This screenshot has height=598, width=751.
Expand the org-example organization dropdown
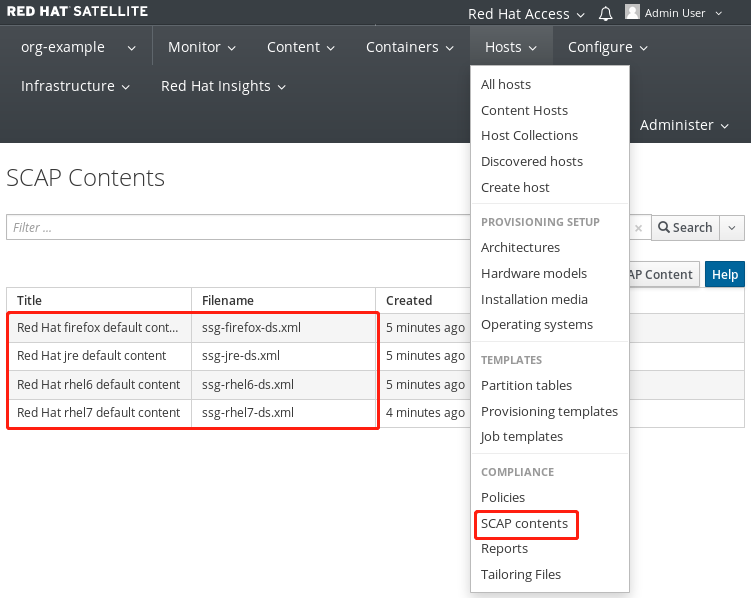(70, 47)
